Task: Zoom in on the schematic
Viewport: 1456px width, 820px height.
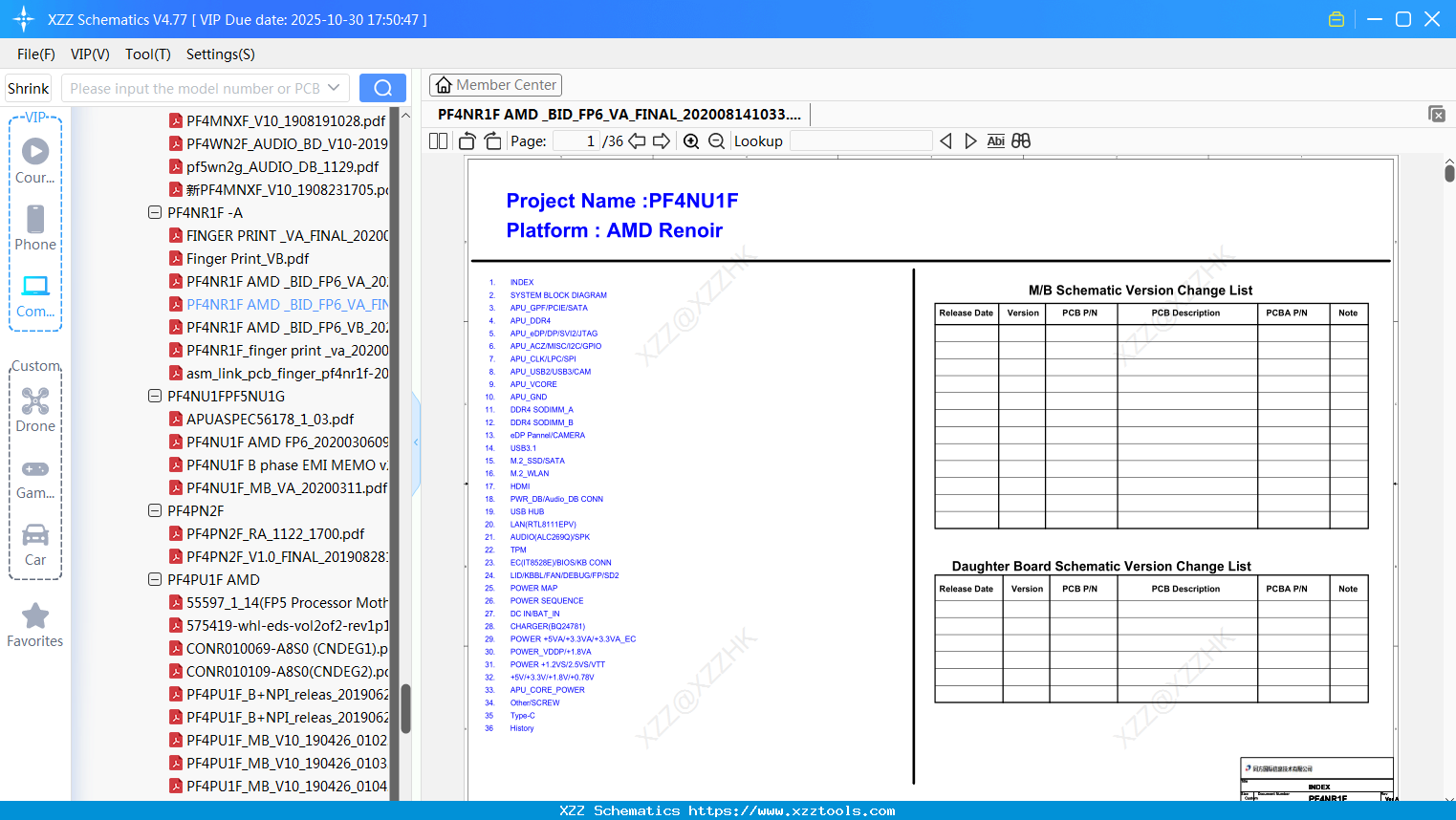Action: pyautogui.click(x=691, y=140)
